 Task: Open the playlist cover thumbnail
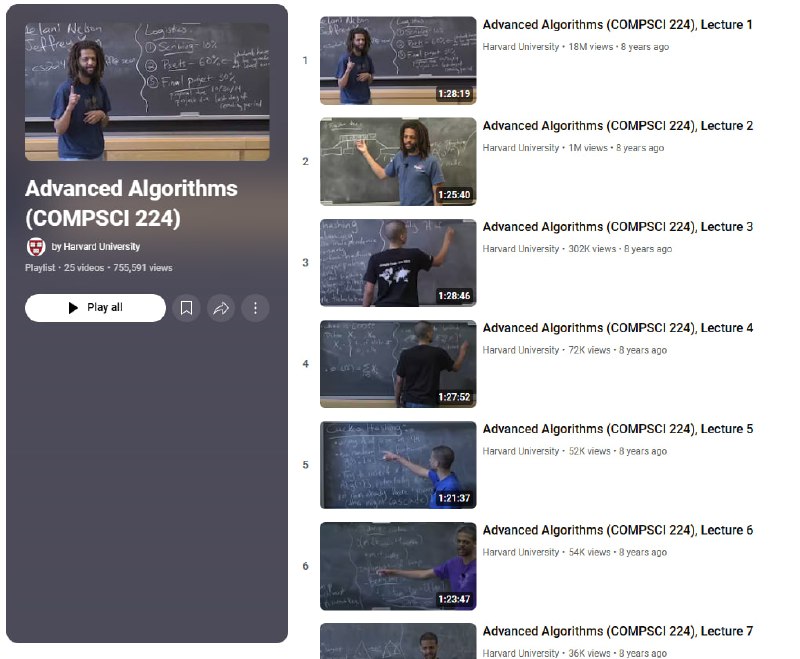[x=147, y=92]
